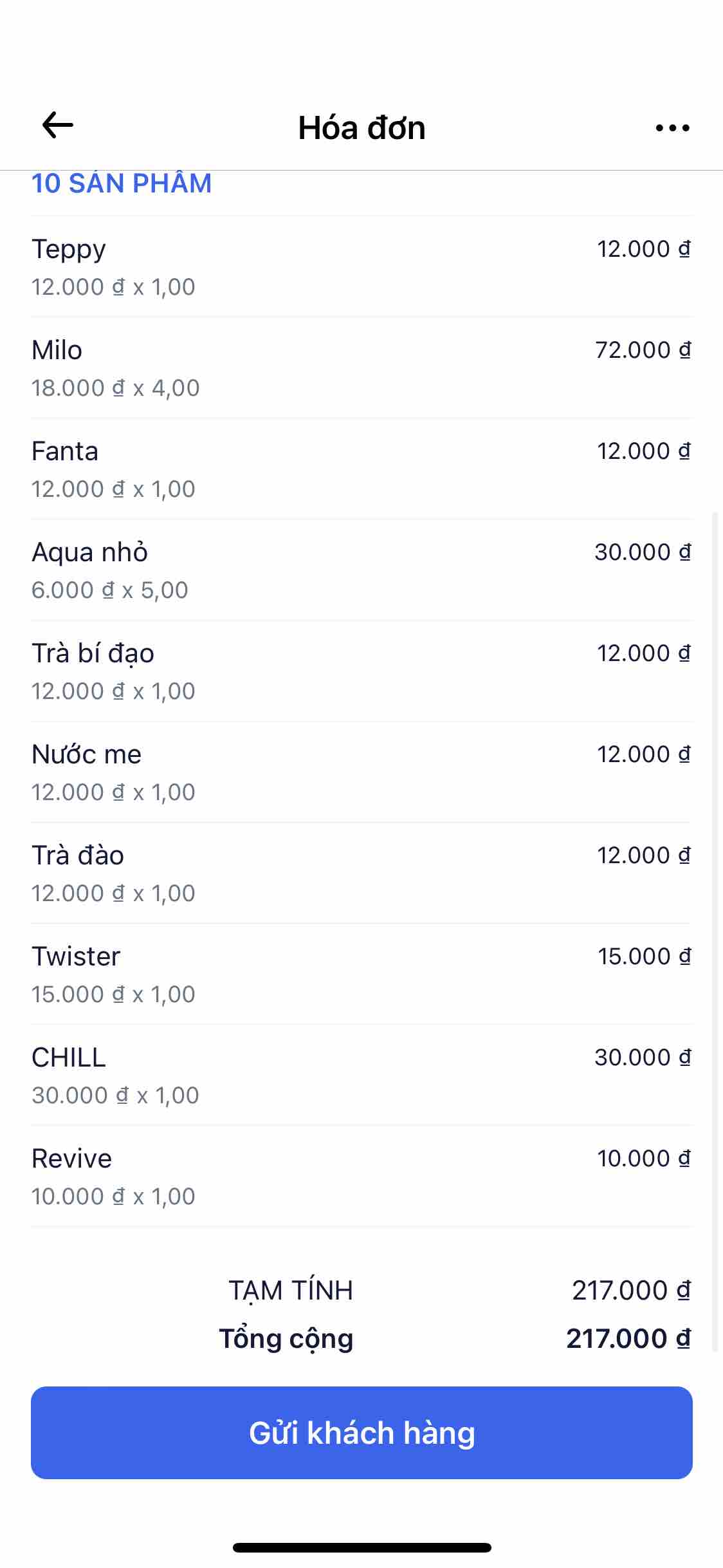
Task: Tap the CHILL item row
Action: (x=360, y=1075)
